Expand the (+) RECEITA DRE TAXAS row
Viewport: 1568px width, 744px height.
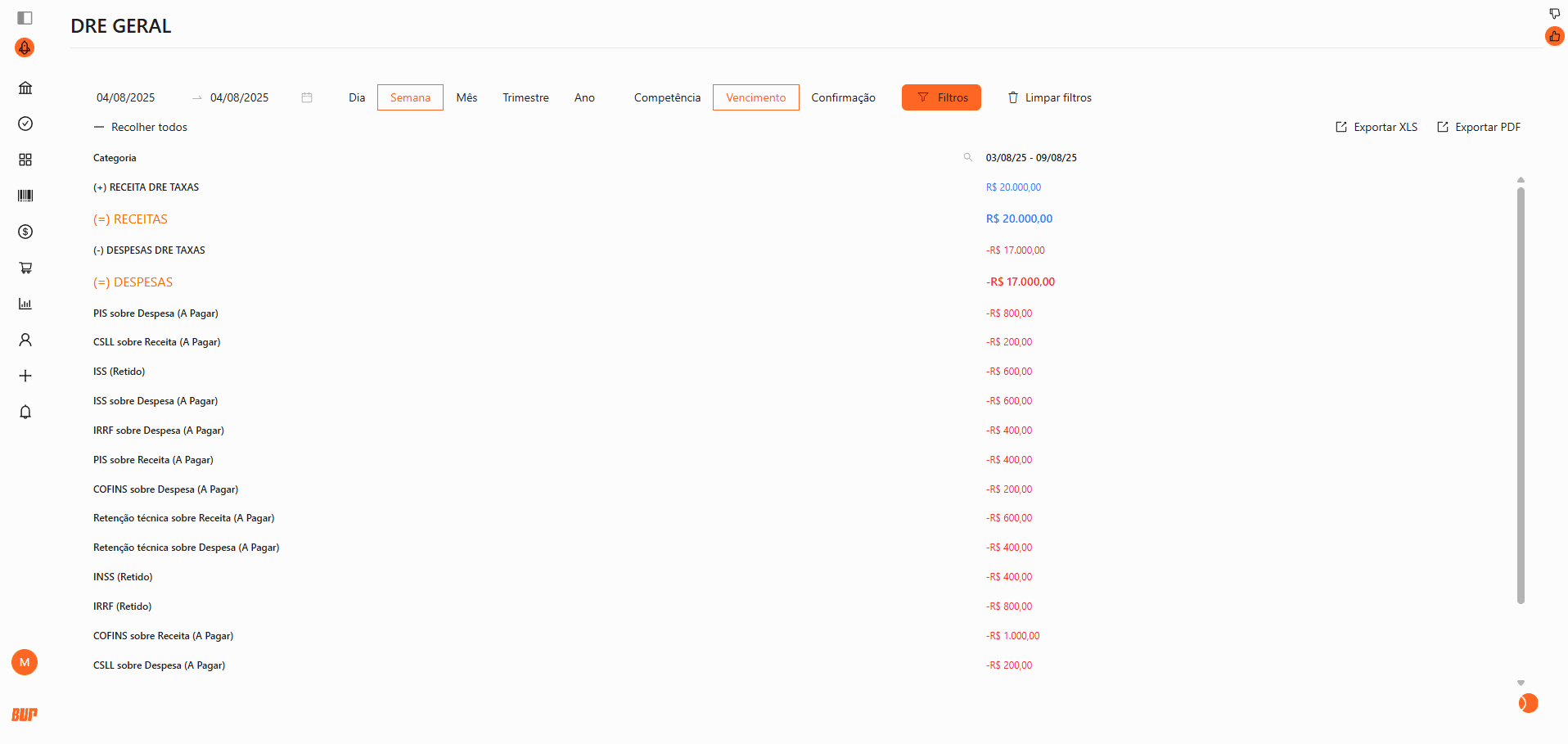[x=804, y=187]
